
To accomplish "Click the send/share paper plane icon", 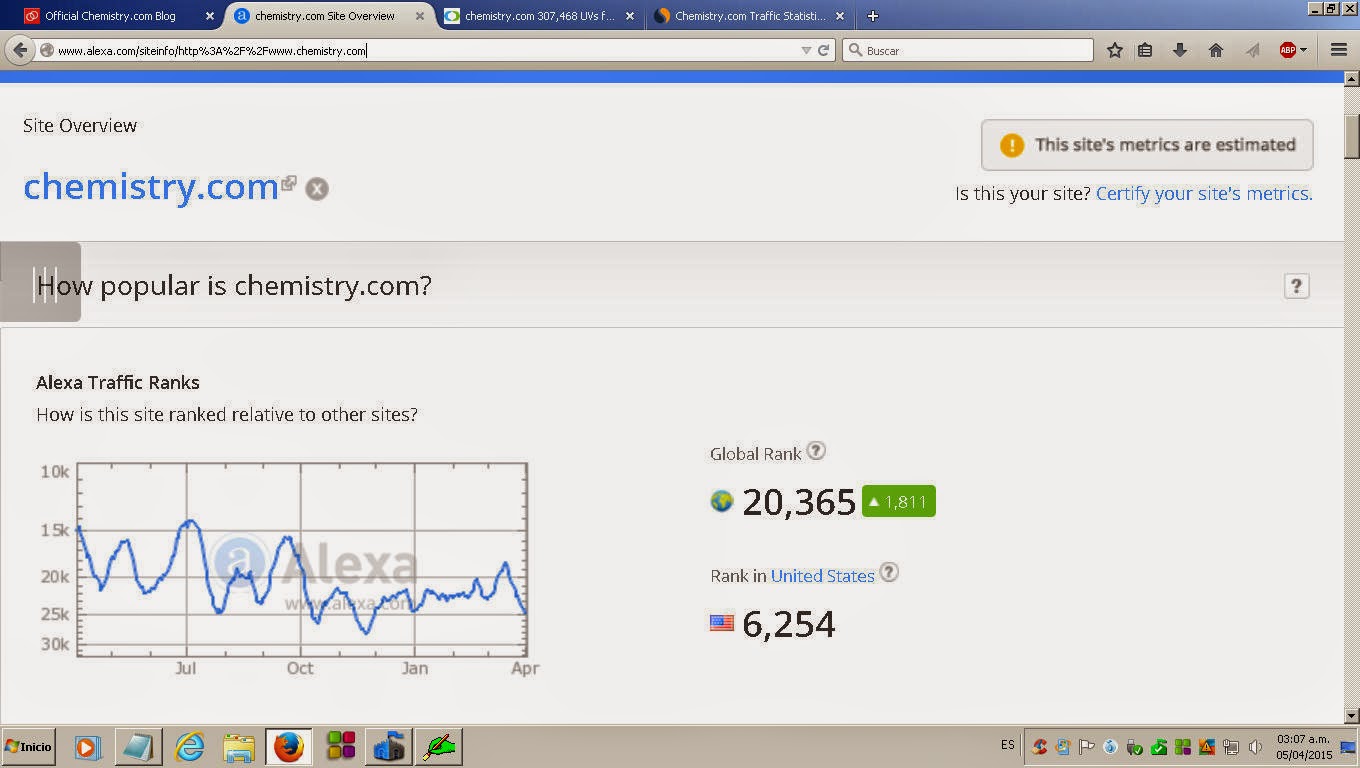I will coord(1252,50).
